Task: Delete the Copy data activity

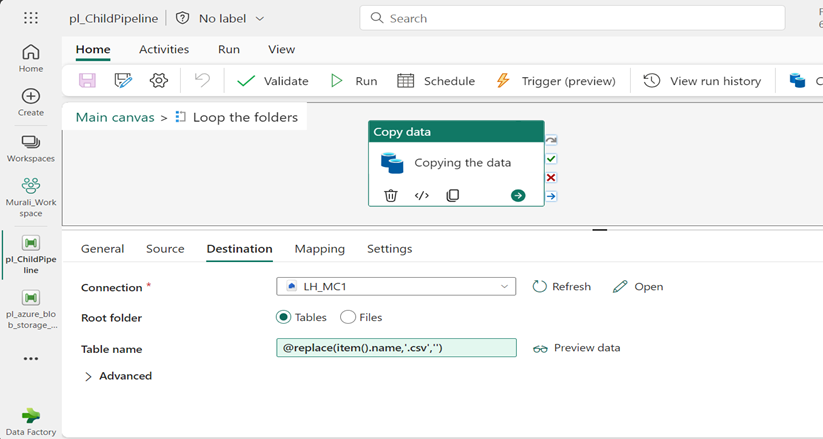Action: click(391, 195)
